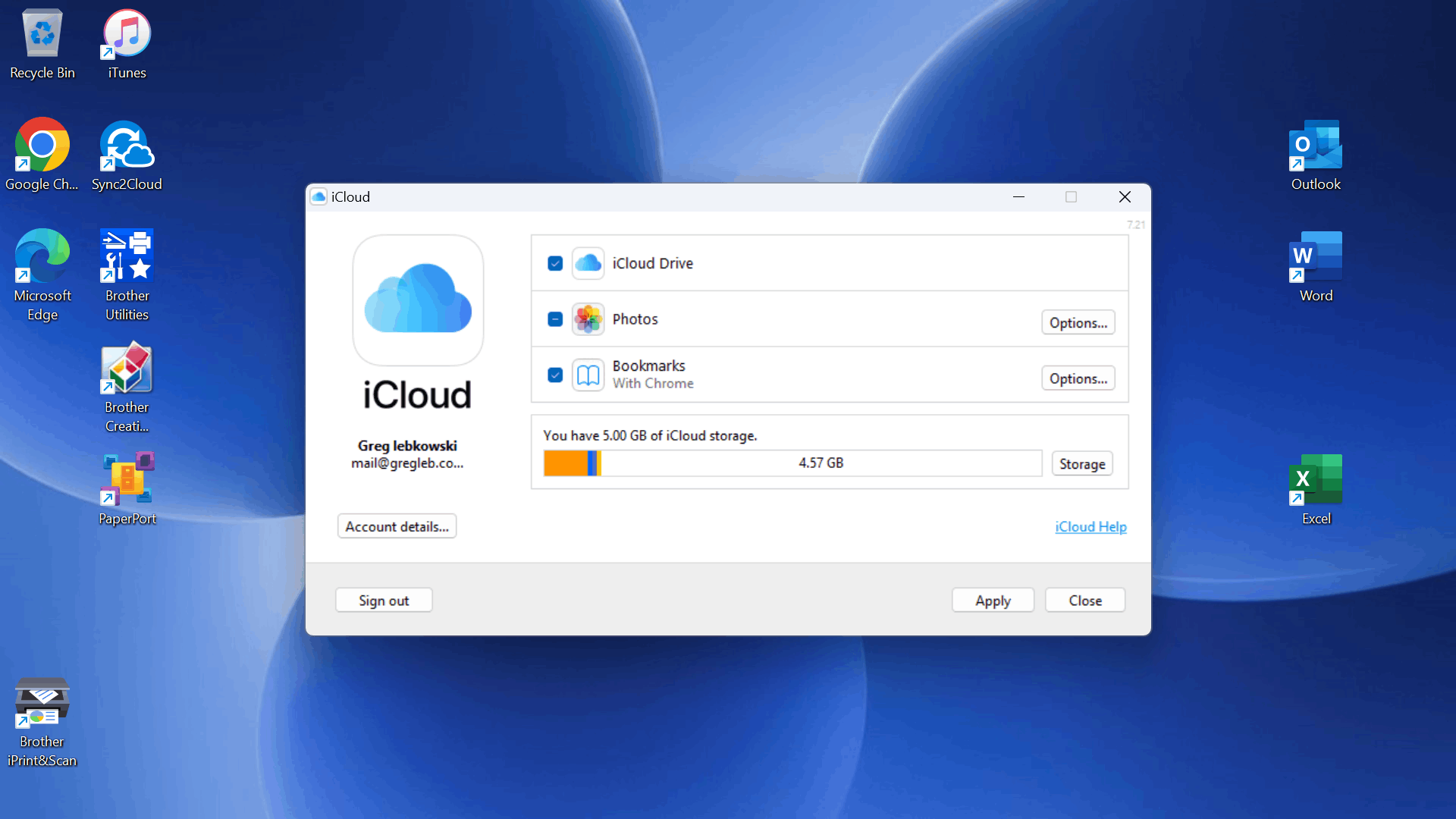The width and height of the screenshot is (1456, 819).
Task: Launch Outlook from desktop
Action: pos(1316,155)
